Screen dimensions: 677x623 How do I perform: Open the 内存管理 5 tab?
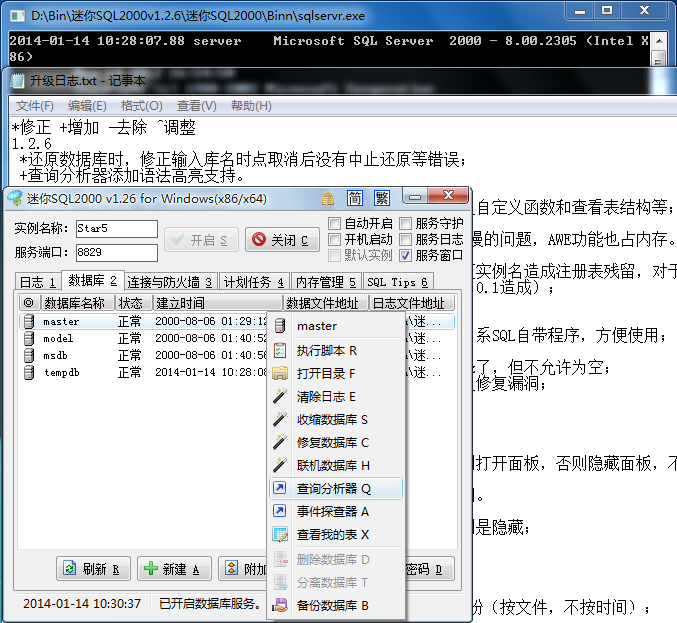(x=326, y=282)
